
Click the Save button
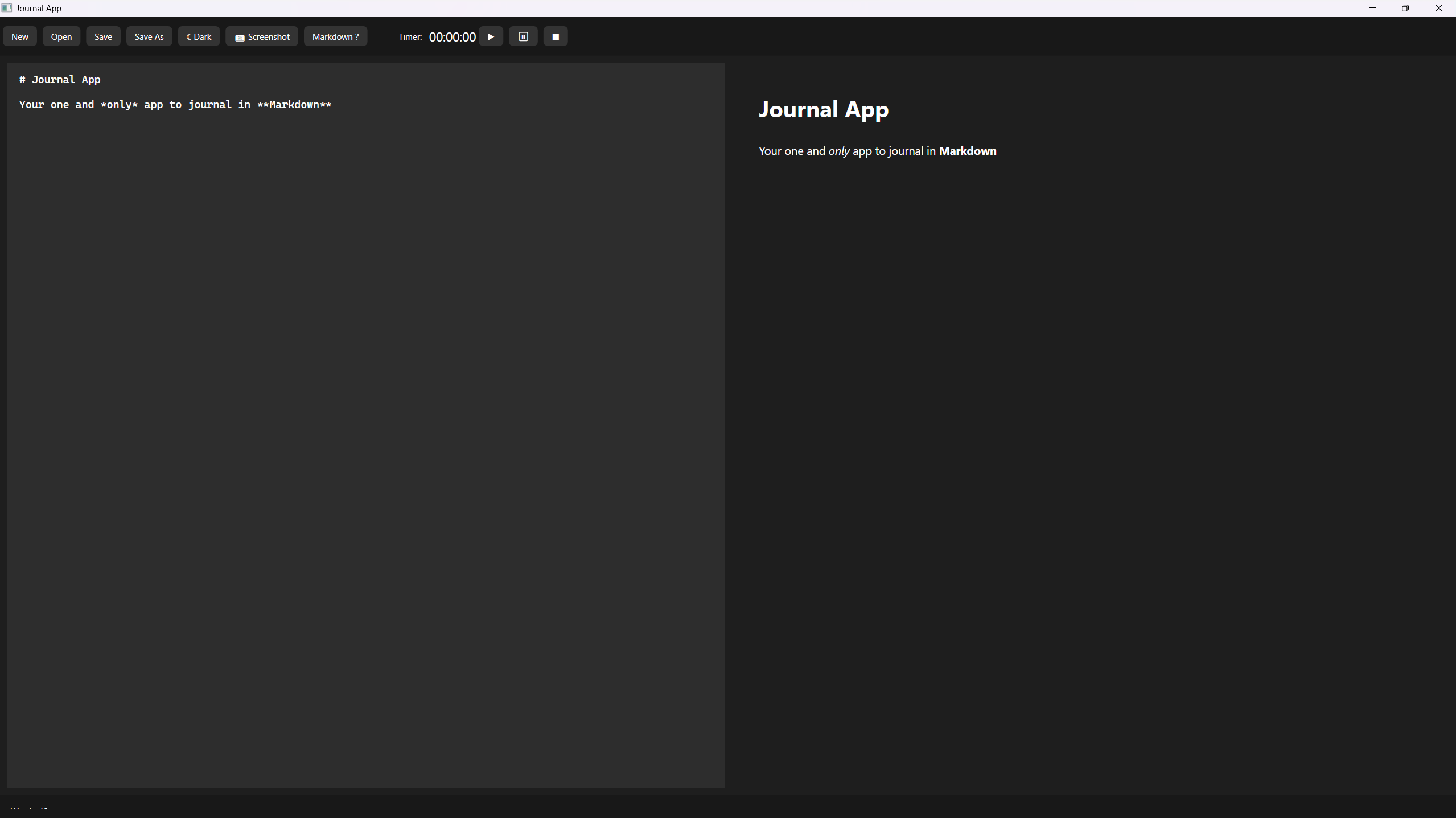point(103,36)
